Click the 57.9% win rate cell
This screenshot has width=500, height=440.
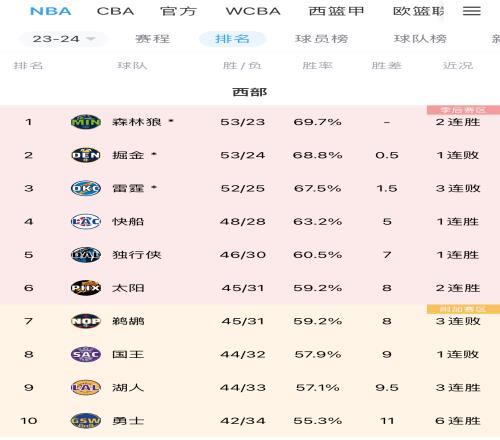317,354
